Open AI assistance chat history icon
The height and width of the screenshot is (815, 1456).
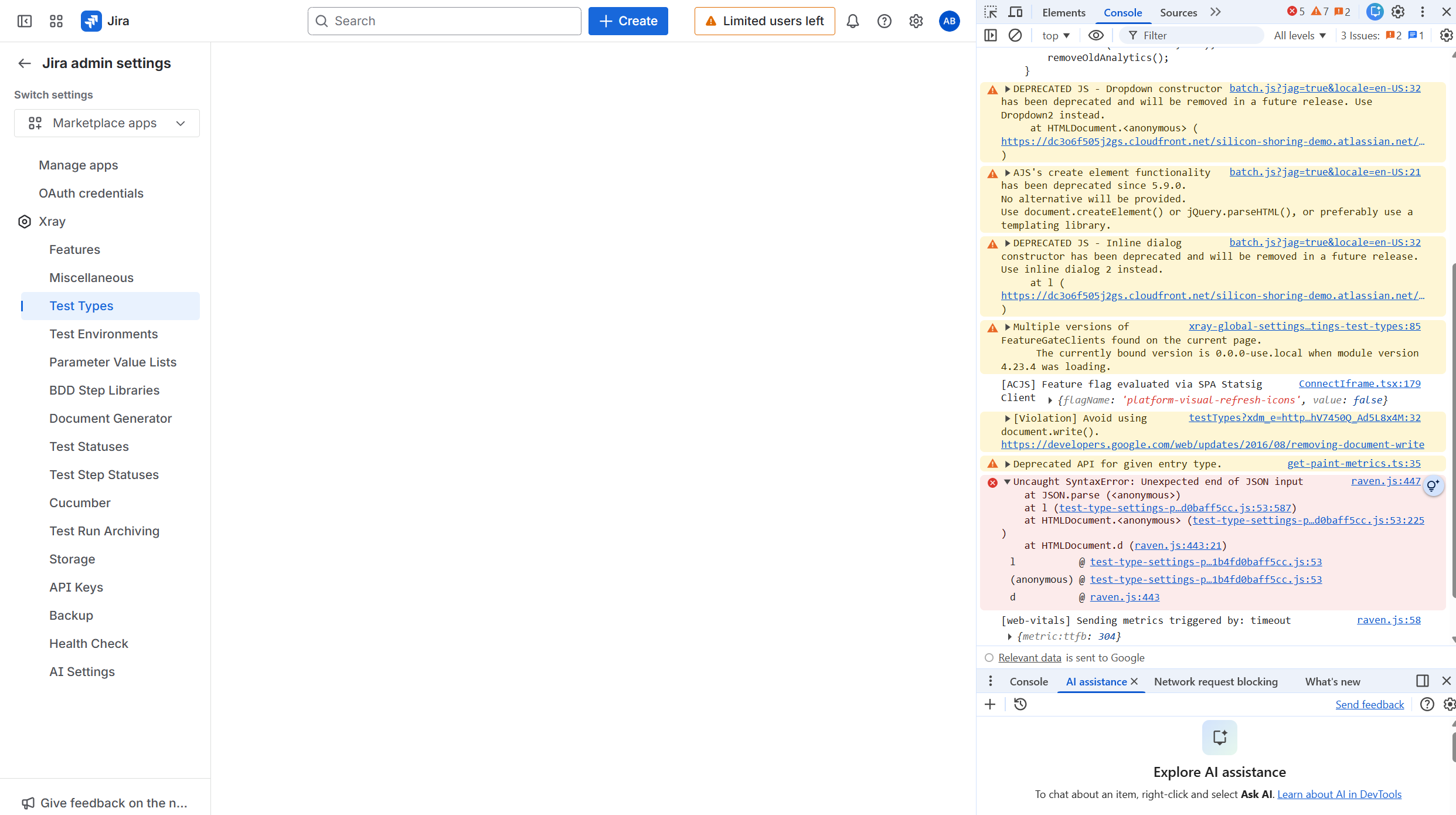pyautogui.click(x=1020, y=704)
